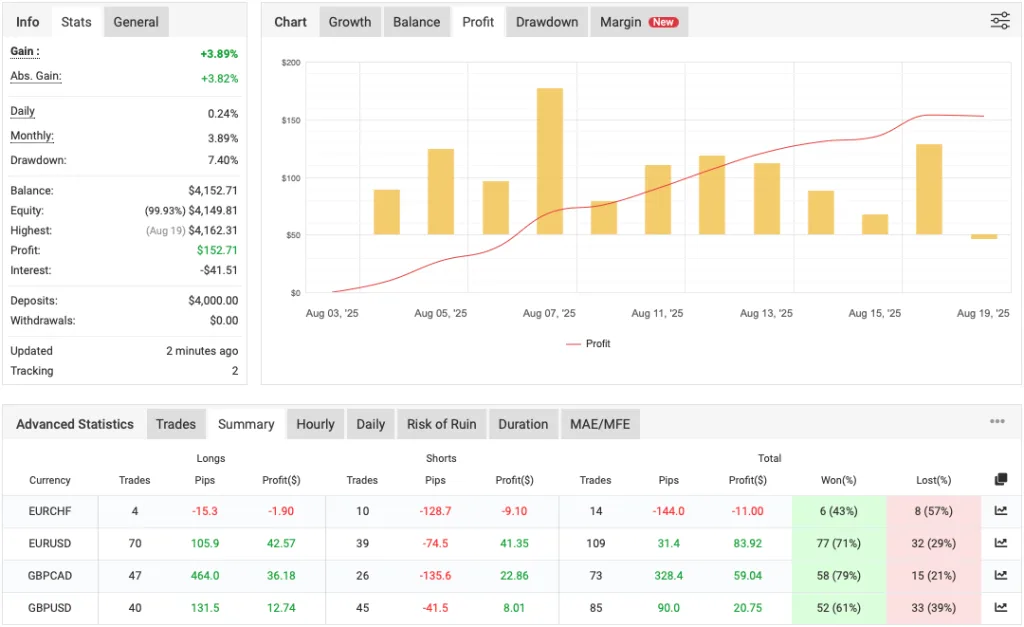Switch to the Balance tab
The width and height of the screenshot is (1024, 627).
(x=417, y=21)
